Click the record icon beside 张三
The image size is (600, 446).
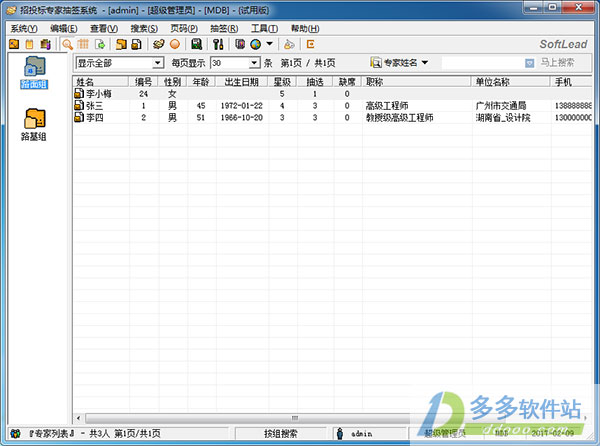click(79, 105)
